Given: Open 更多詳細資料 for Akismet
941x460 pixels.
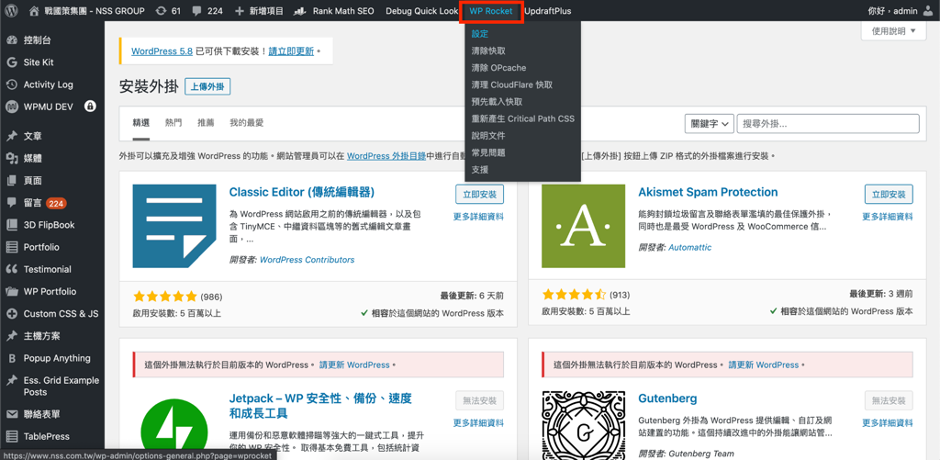Looking at the screenshot, I should [888, 217].
